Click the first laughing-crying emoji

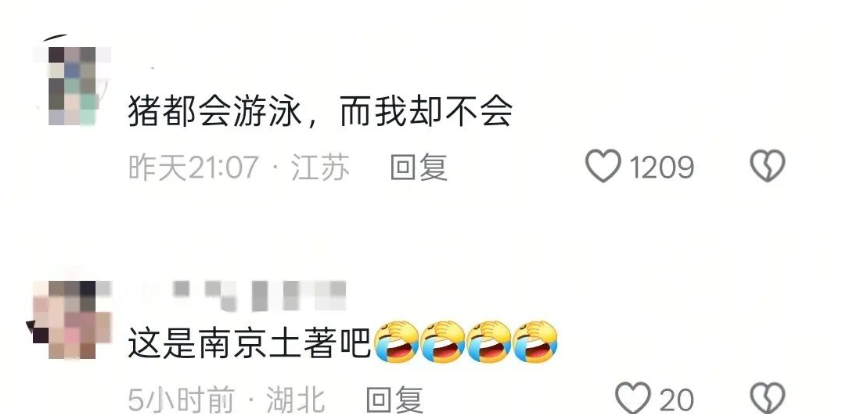(396, 342)
